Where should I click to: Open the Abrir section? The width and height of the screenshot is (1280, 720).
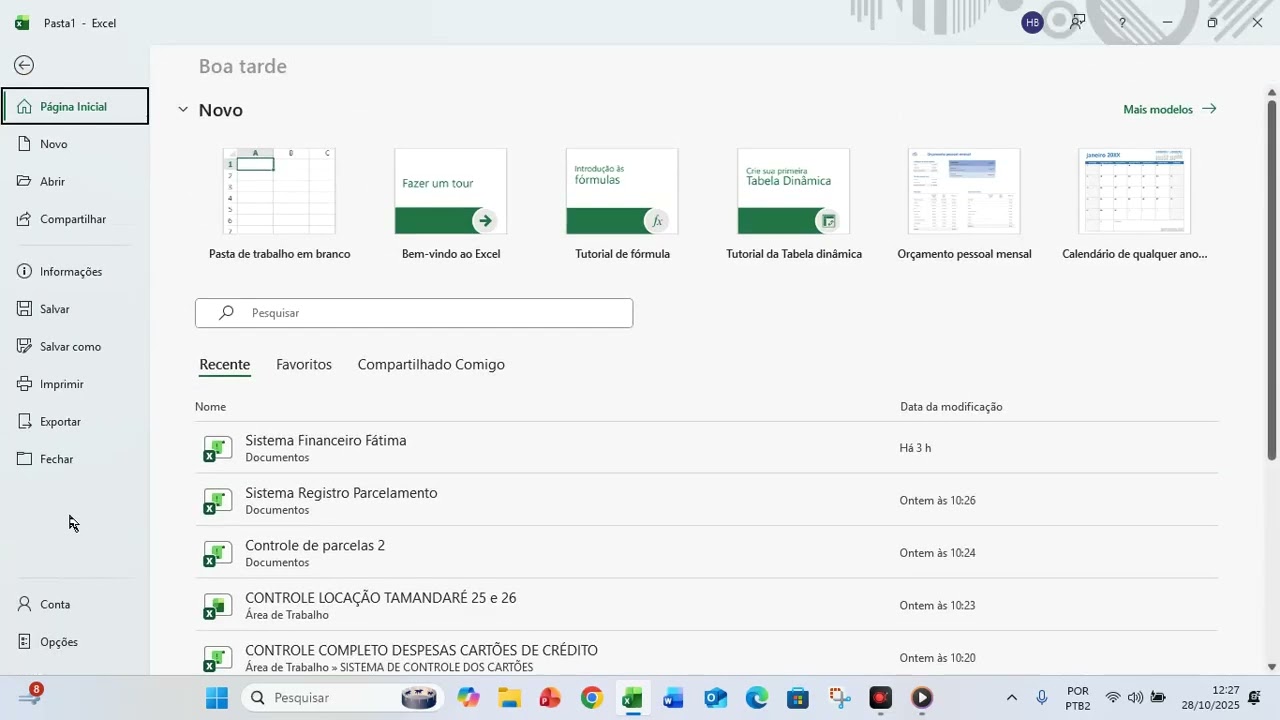coord(75,181)
